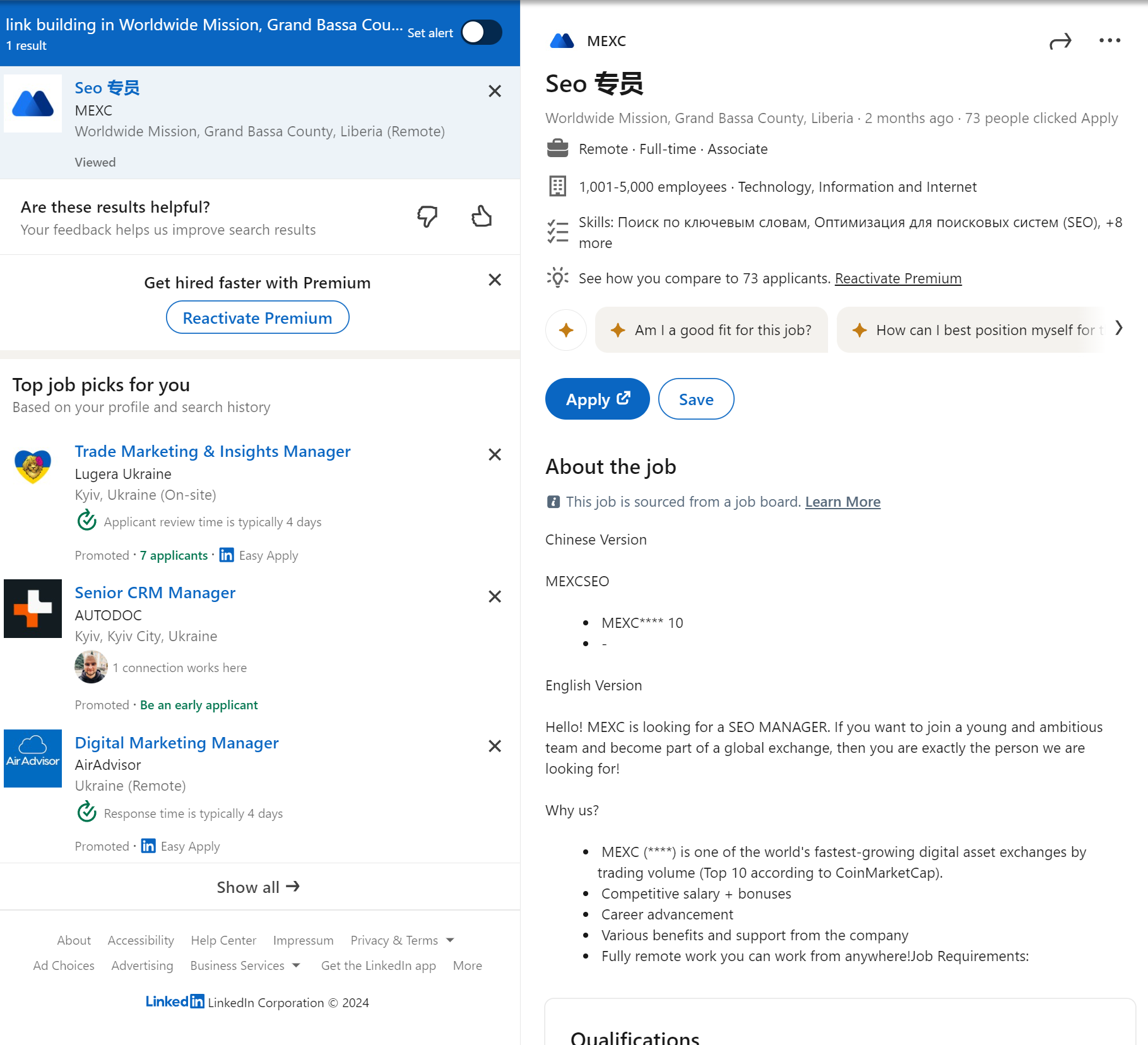Click the connection's profile photo at AUTODOC
Screen dimensions: 1148x1045
point(91,667)
